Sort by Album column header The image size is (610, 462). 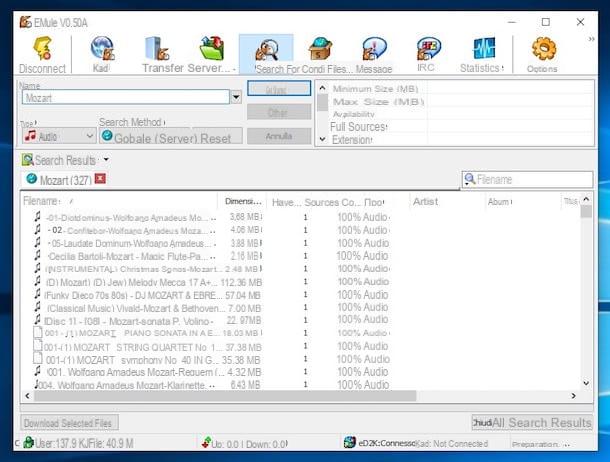pos(521,201)
